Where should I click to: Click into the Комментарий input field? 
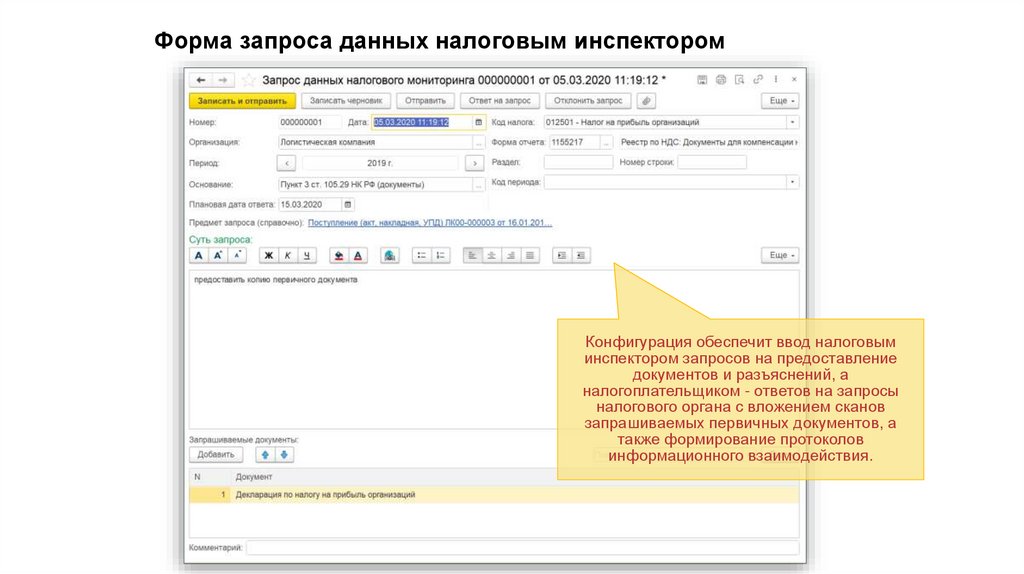tap(522, 548)
